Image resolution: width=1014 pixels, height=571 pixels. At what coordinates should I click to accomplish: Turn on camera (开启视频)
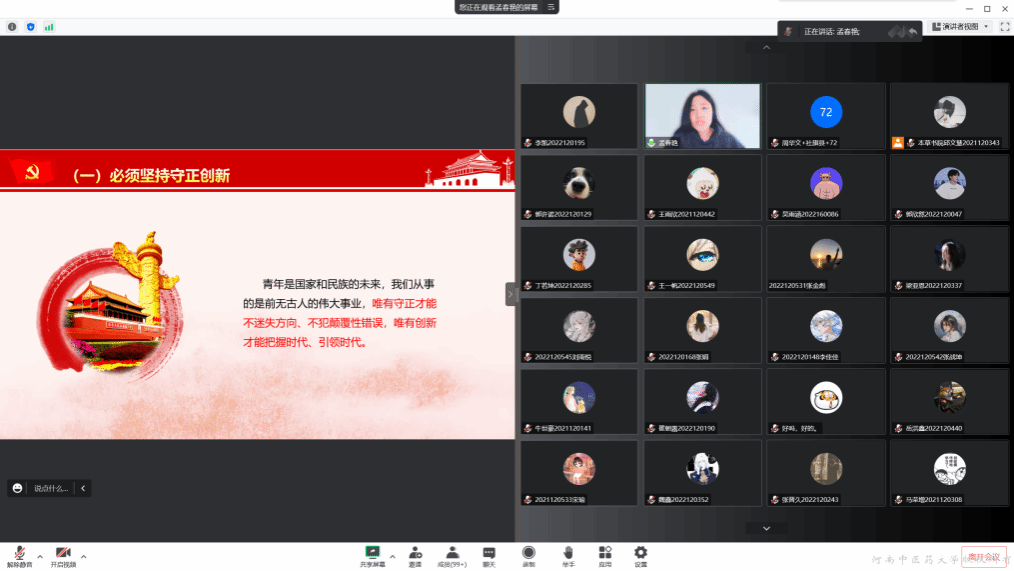coord(63,555)
